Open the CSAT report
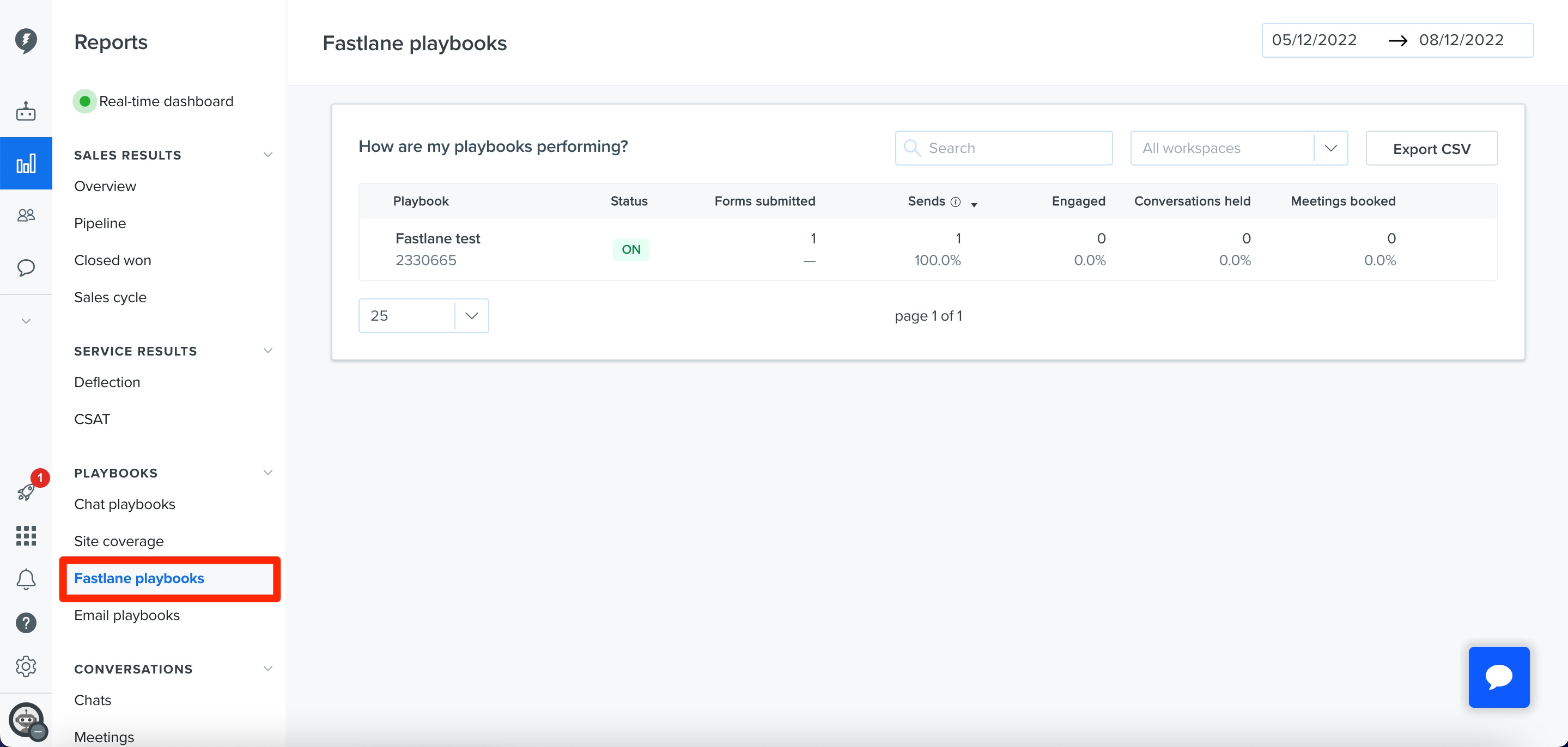Viewport: 1568px width, 747px height. pos(92,419)
